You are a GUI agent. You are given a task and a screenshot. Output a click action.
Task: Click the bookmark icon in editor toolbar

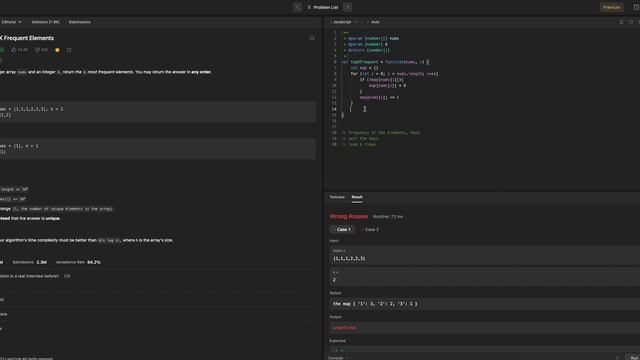click(x=621, y=22)
